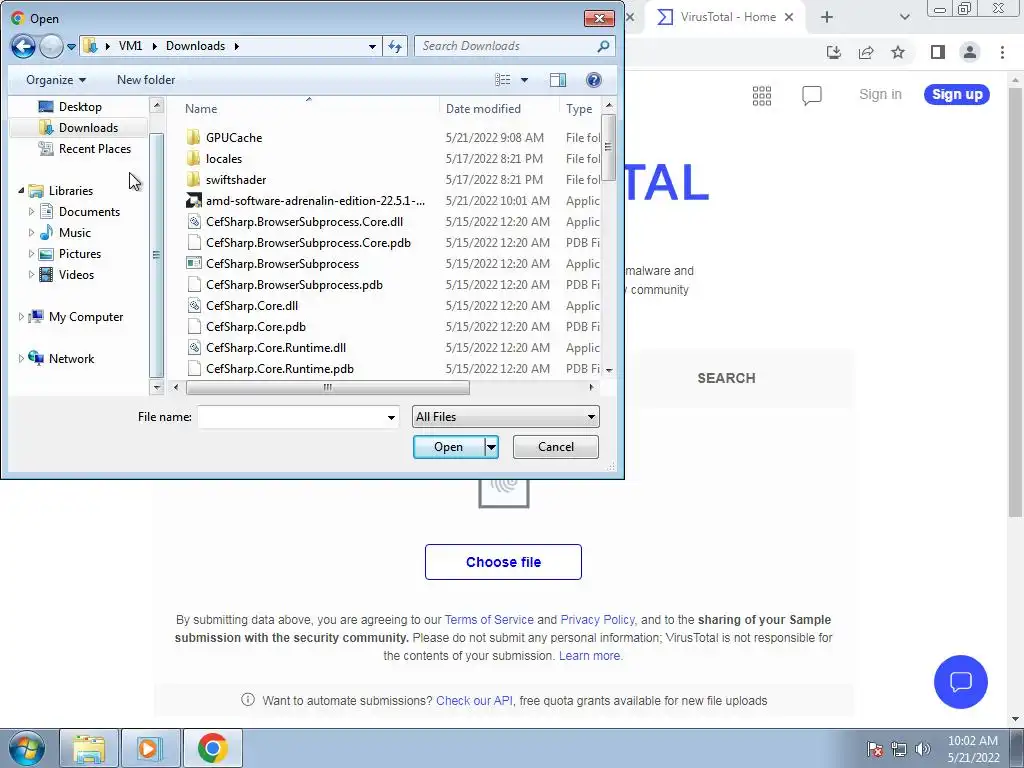Toggle the preview pane icon
Image resolution: width=1024 pixels, height=768 pixels.
coord(558,80)
